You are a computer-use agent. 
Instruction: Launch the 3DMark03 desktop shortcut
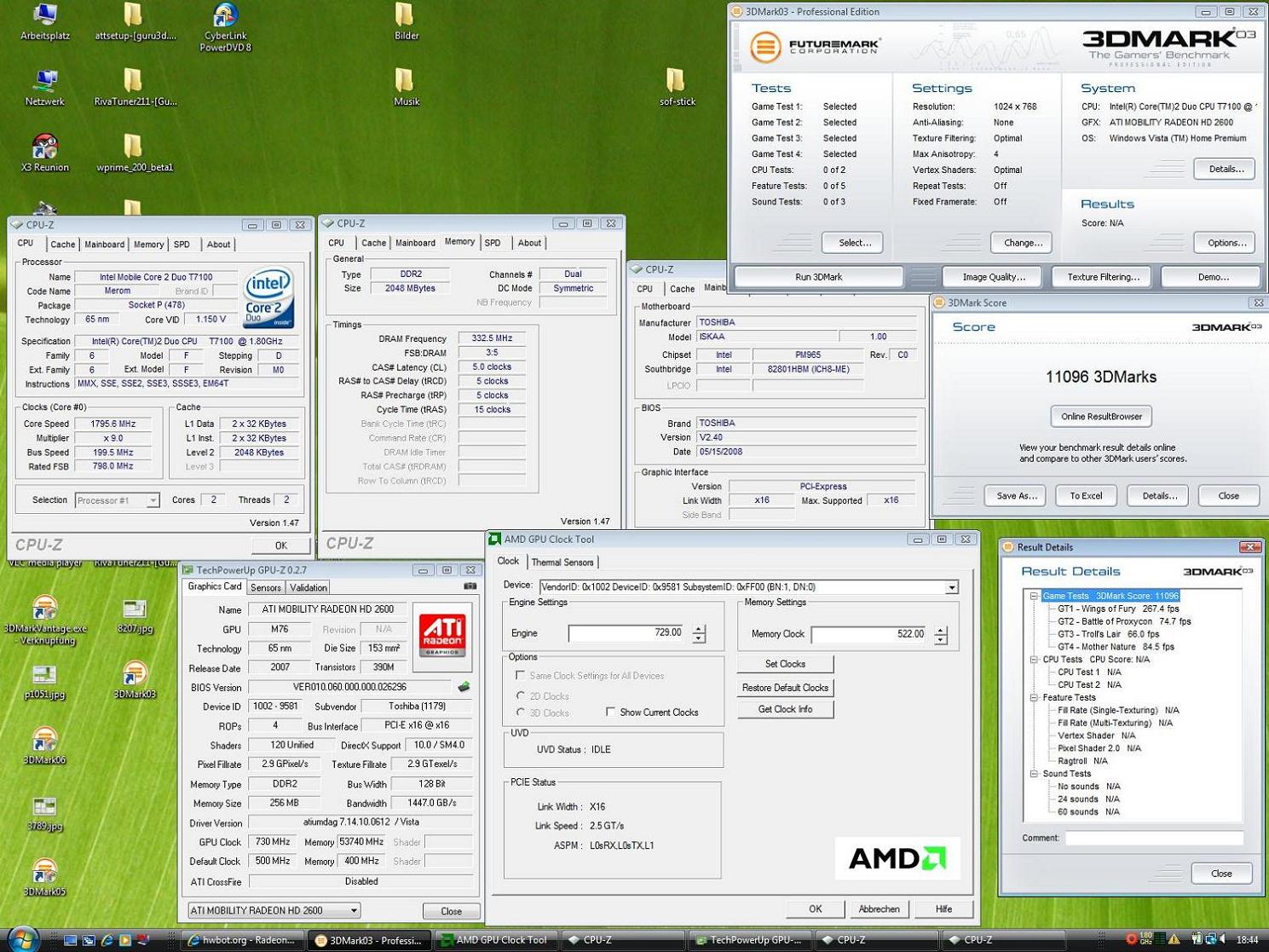click(x=135, y=682)
